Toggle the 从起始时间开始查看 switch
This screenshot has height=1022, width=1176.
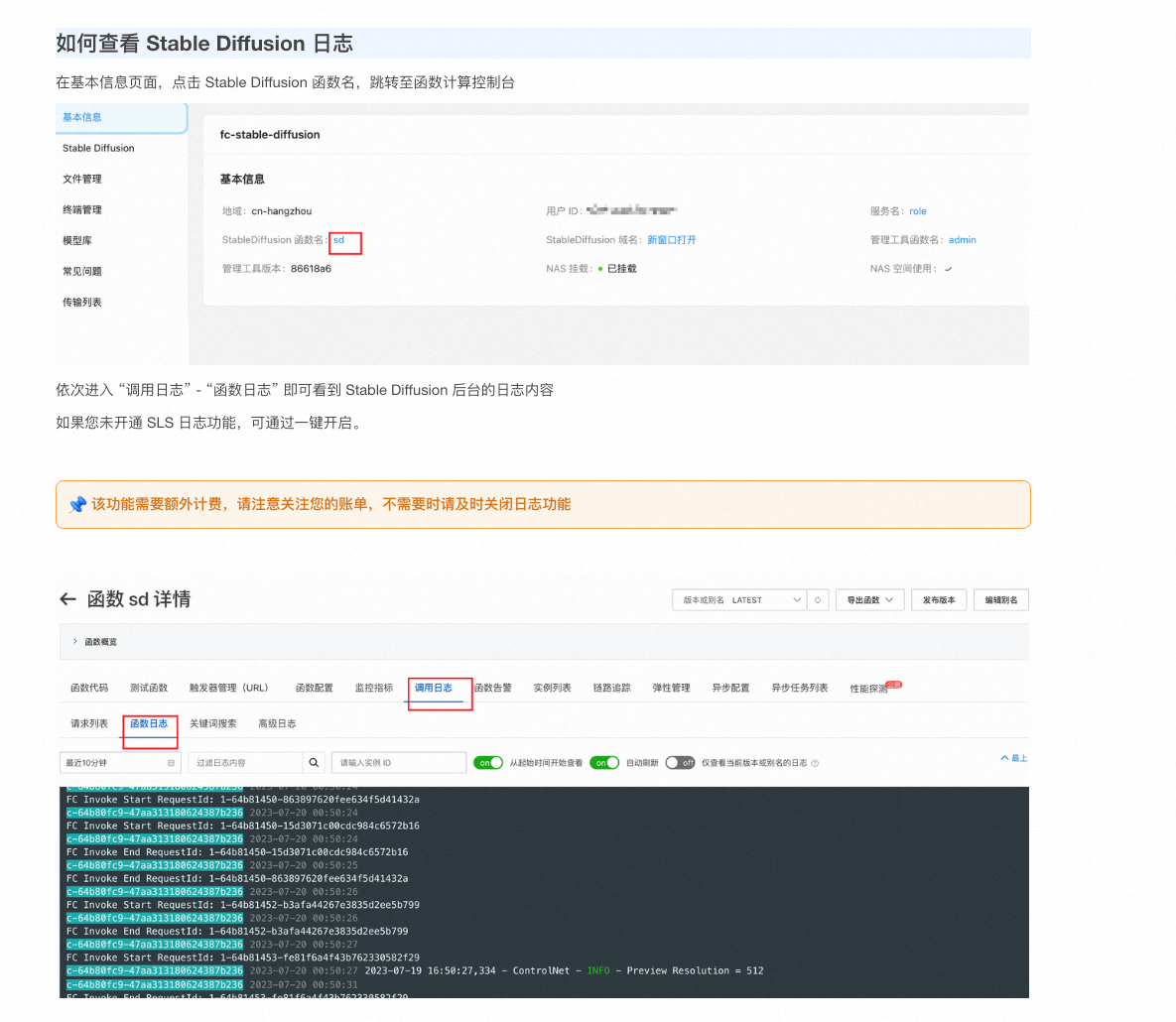click(488, 763)
